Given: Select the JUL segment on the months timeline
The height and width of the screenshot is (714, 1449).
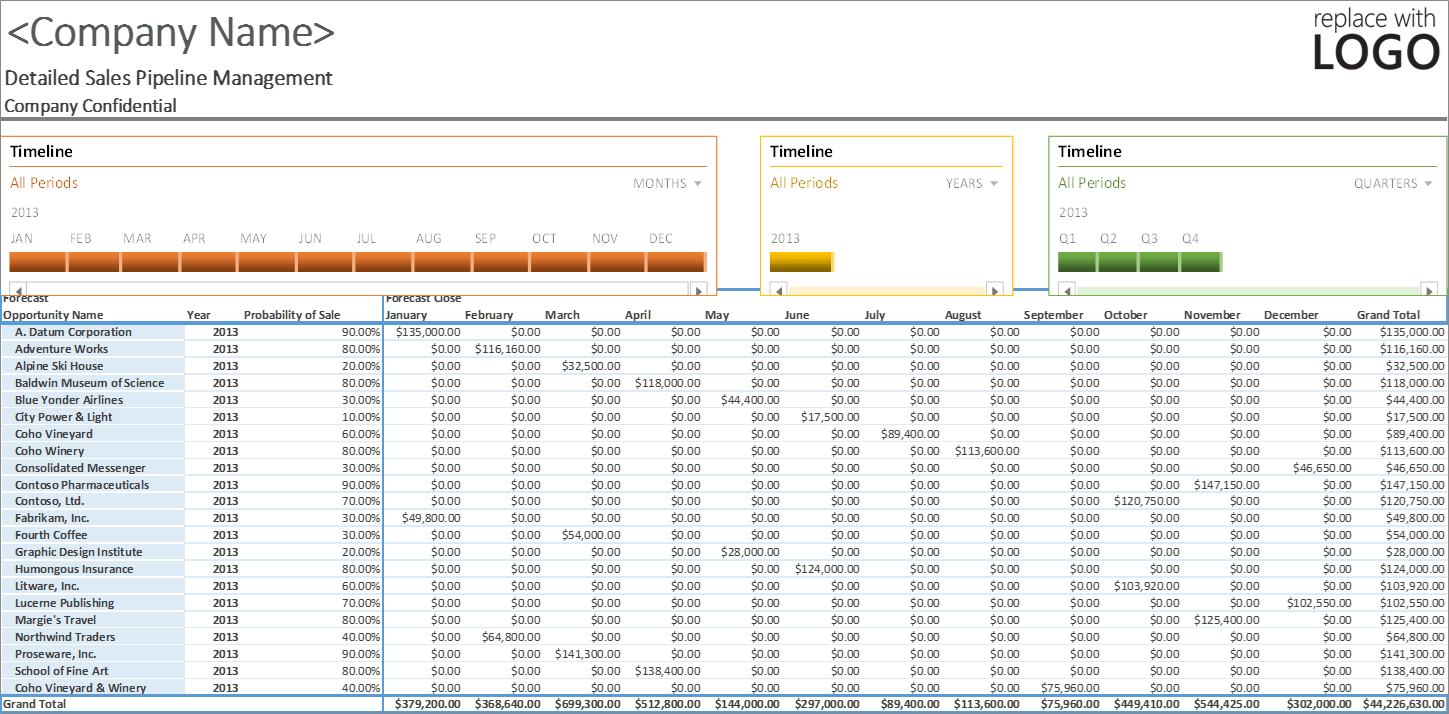Looking at the screenshot, I should tap(383, 262).
